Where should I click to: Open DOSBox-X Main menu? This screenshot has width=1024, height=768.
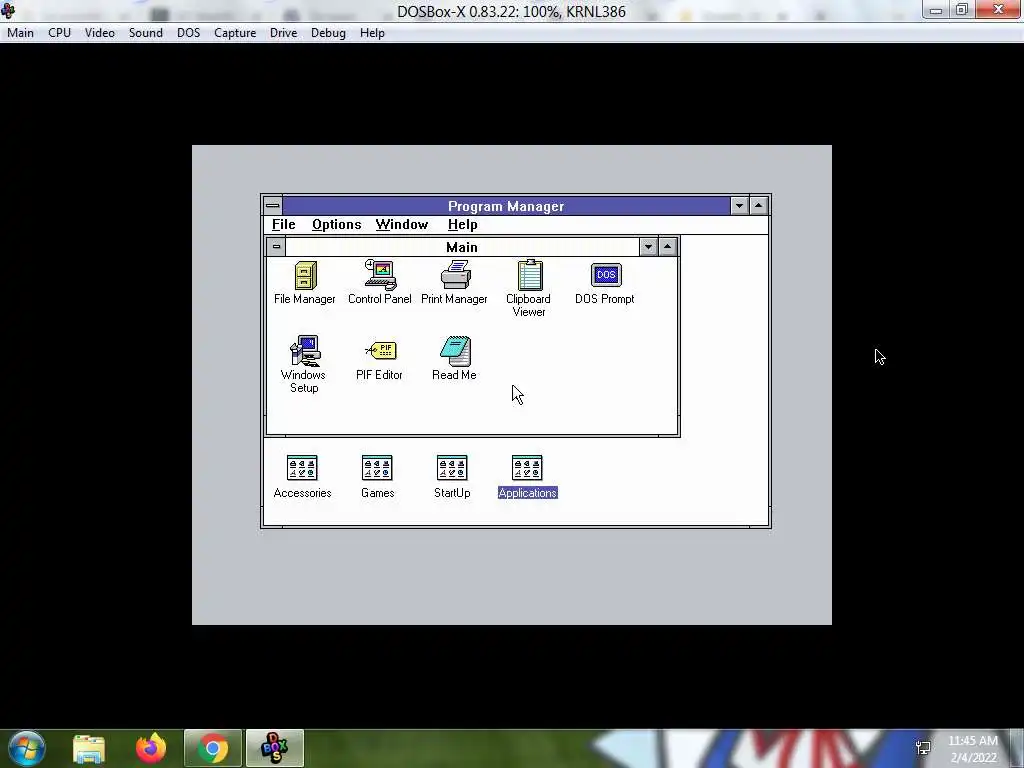pyautogui.click(x=20, y=33)
